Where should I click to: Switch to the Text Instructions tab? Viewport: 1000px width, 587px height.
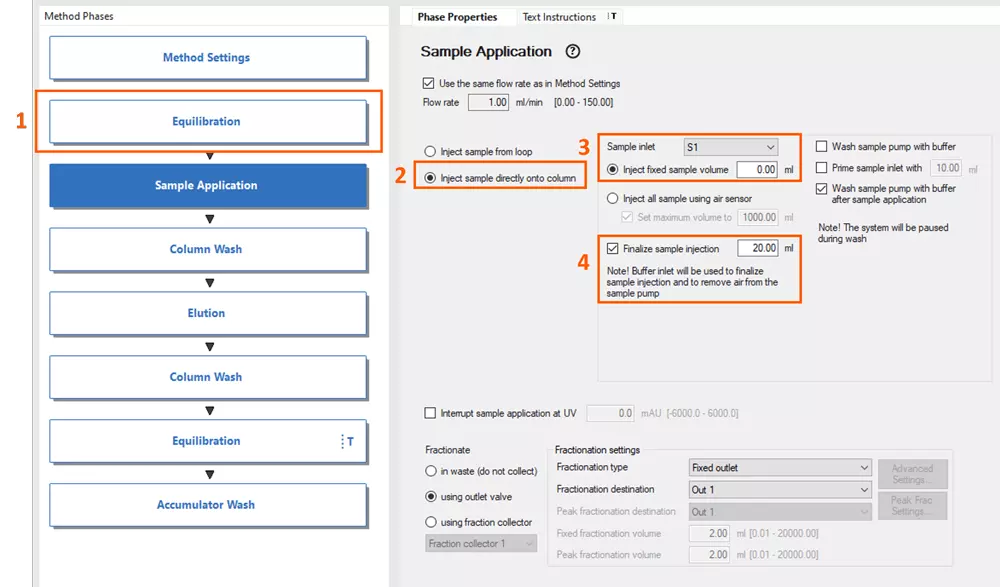coord(559,17)
